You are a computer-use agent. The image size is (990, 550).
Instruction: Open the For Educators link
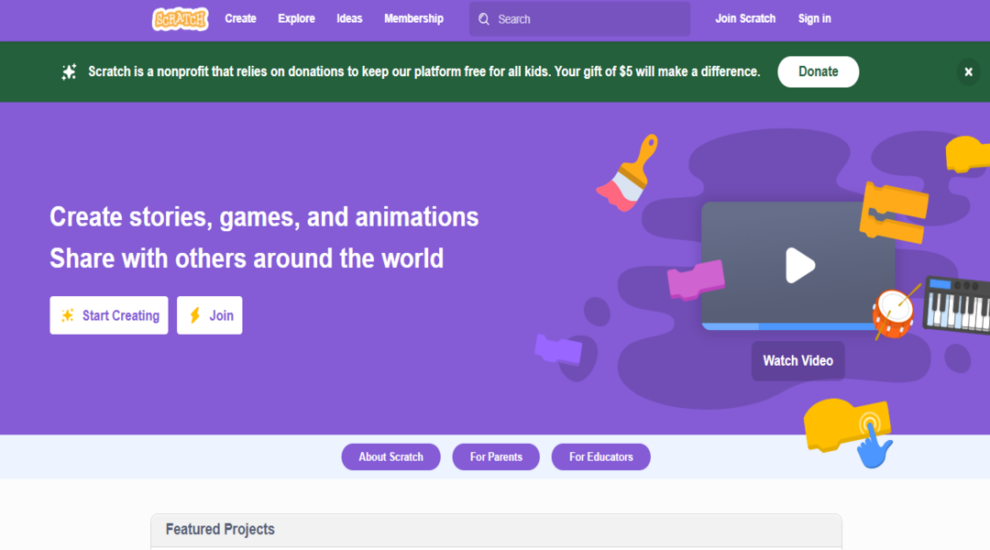[x=601, y=457]
